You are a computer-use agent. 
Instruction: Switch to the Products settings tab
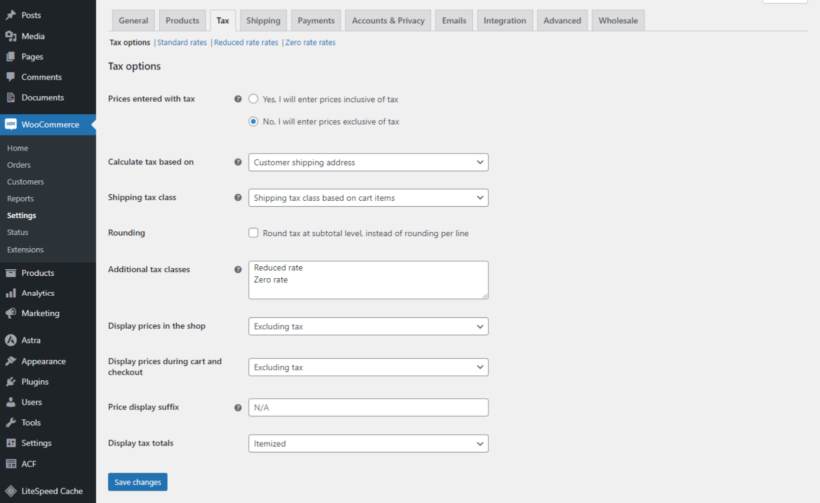point(183,20)
